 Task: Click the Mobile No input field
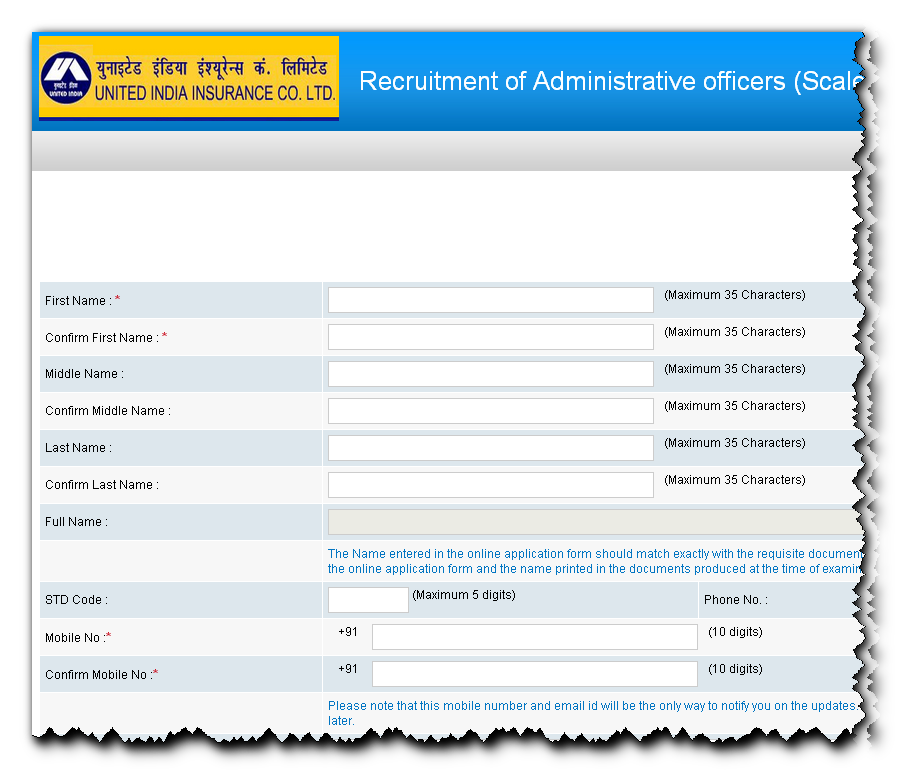pyautogui.click(x=533, y=636)
